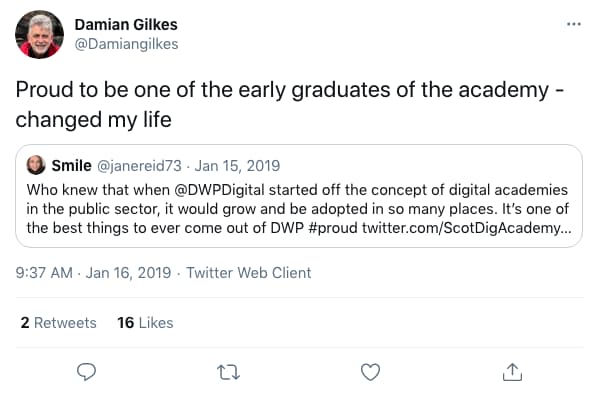598x396 pixels.
Task: Open the share tweet upload icon
Action: pos(512,372)
